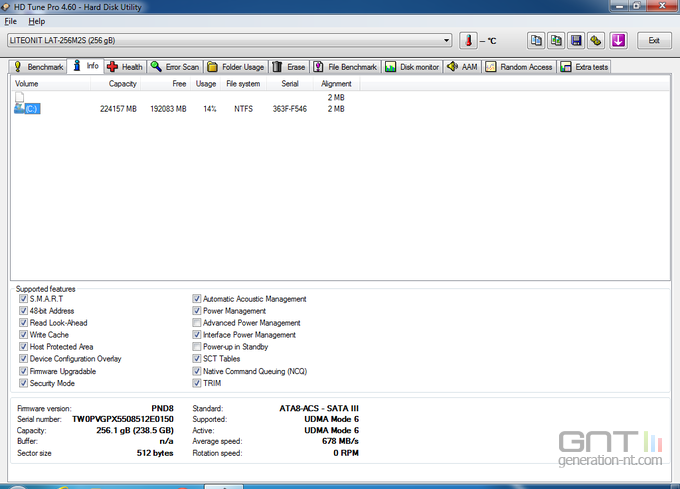Select the C: volume drive icon
This screenshot has height=489, width=680.
click(x=20, y=108)
